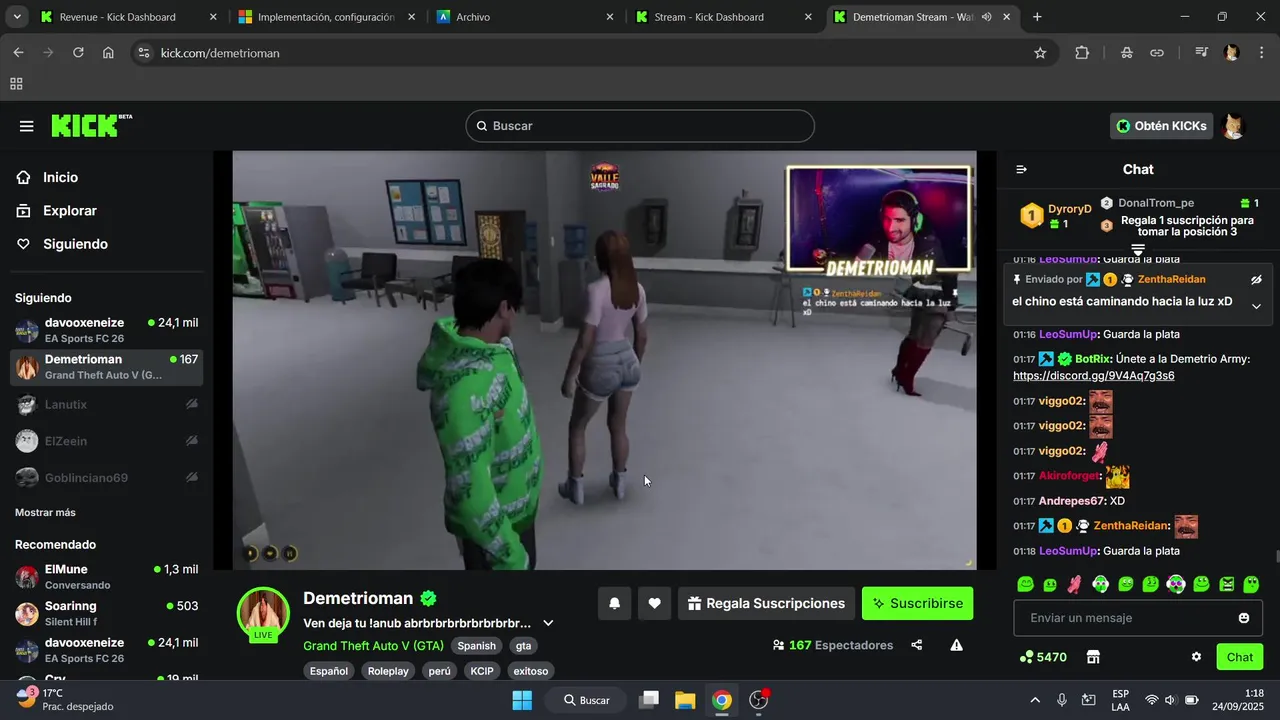This screenshot has height=720, width=1280.
Task: Open Grand Theft Auto V (GTA) category link
Action: 373,646
